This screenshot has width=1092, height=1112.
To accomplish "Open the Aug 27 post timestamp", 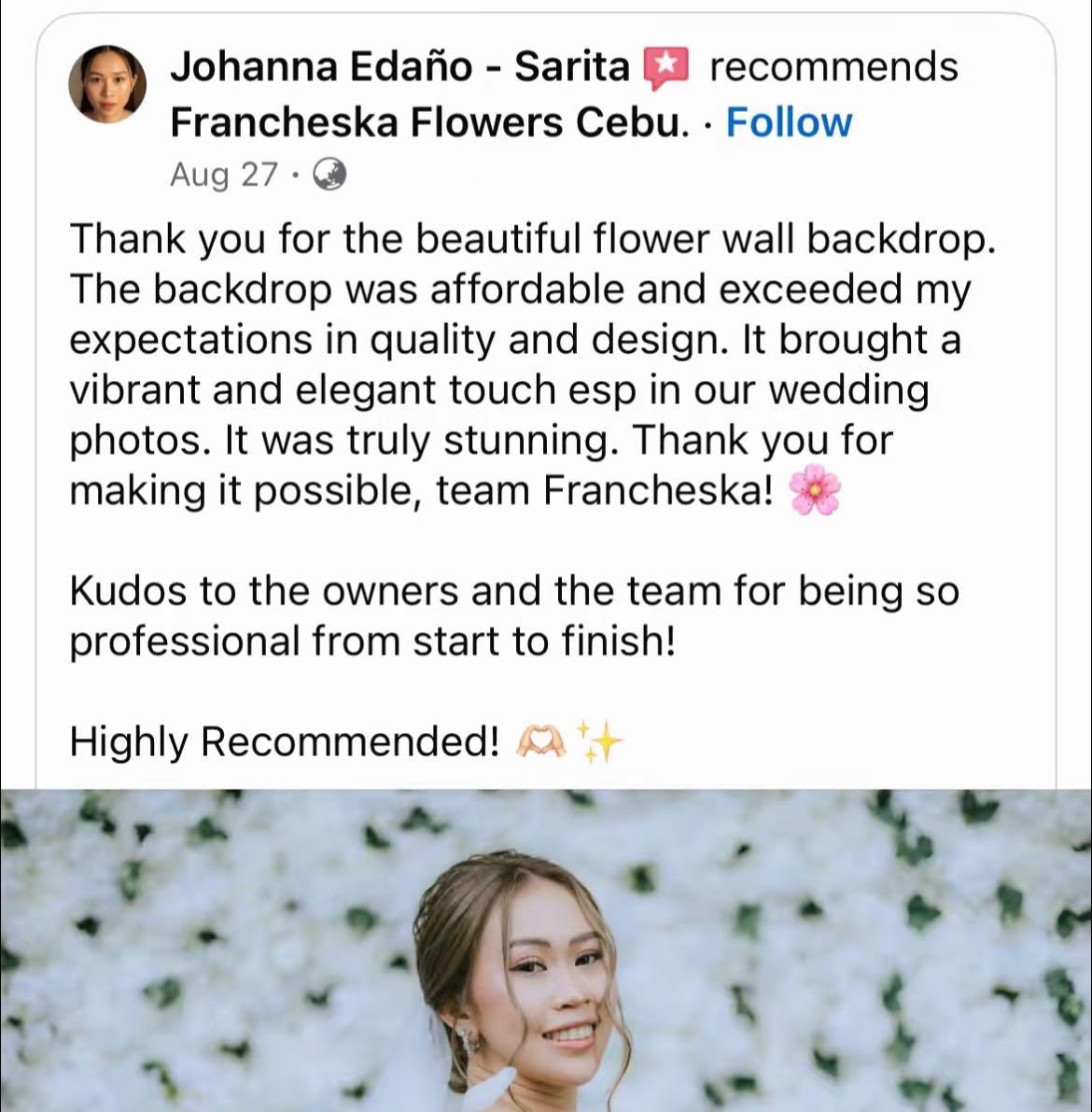I will [x=224, y=174].
